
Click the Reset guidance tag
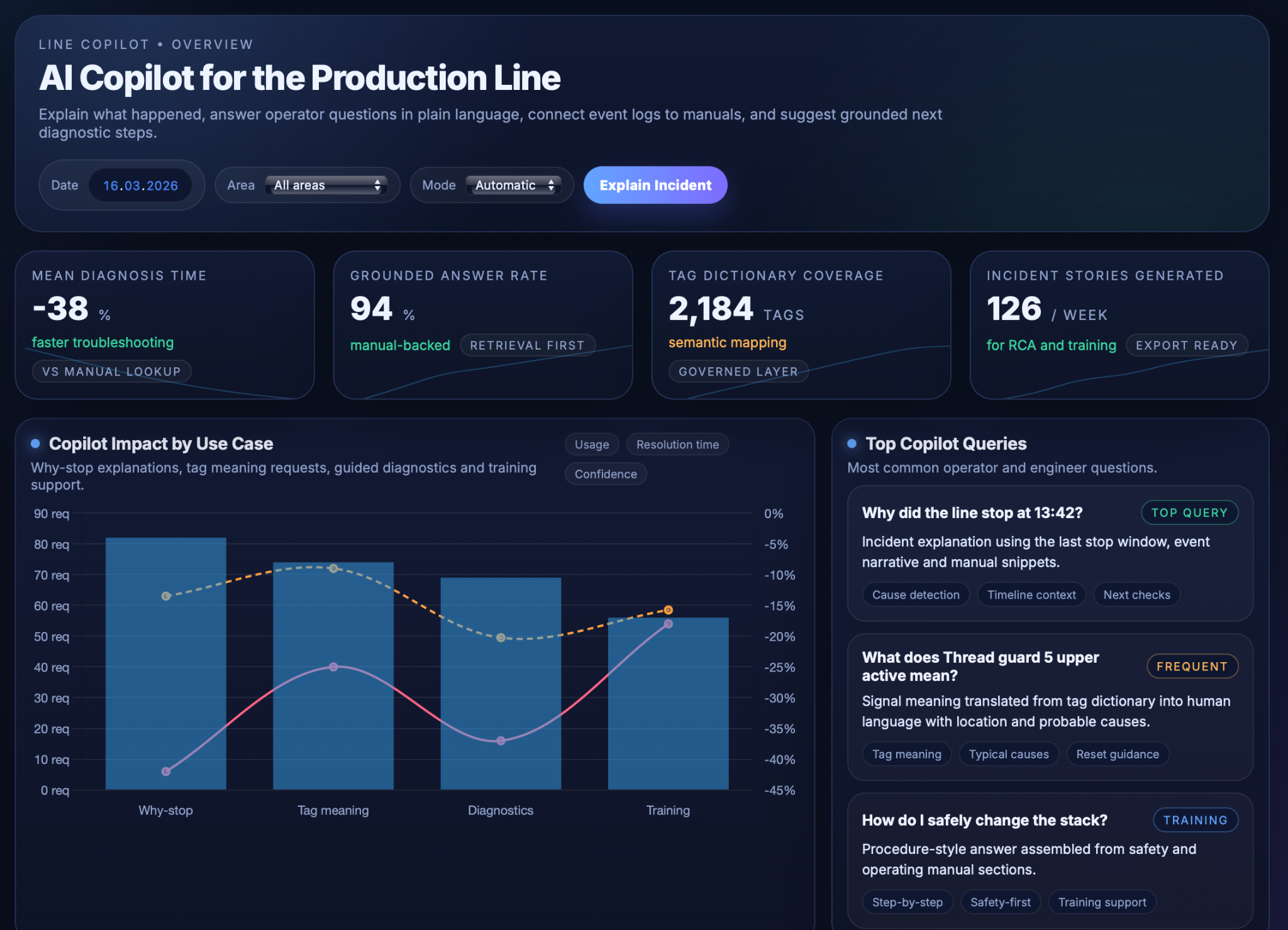click(x=1117, y=754)
